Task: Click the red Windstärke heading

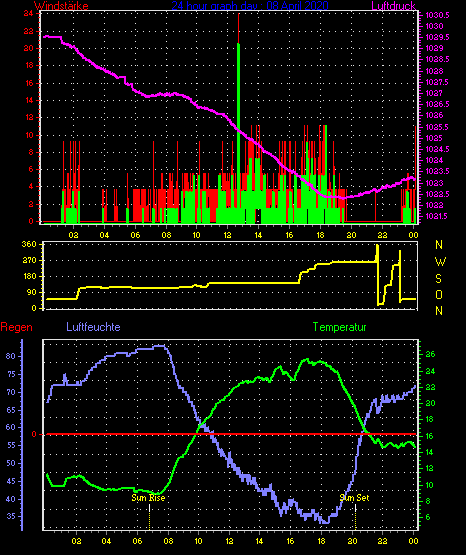Action: [x=61, y=5]
